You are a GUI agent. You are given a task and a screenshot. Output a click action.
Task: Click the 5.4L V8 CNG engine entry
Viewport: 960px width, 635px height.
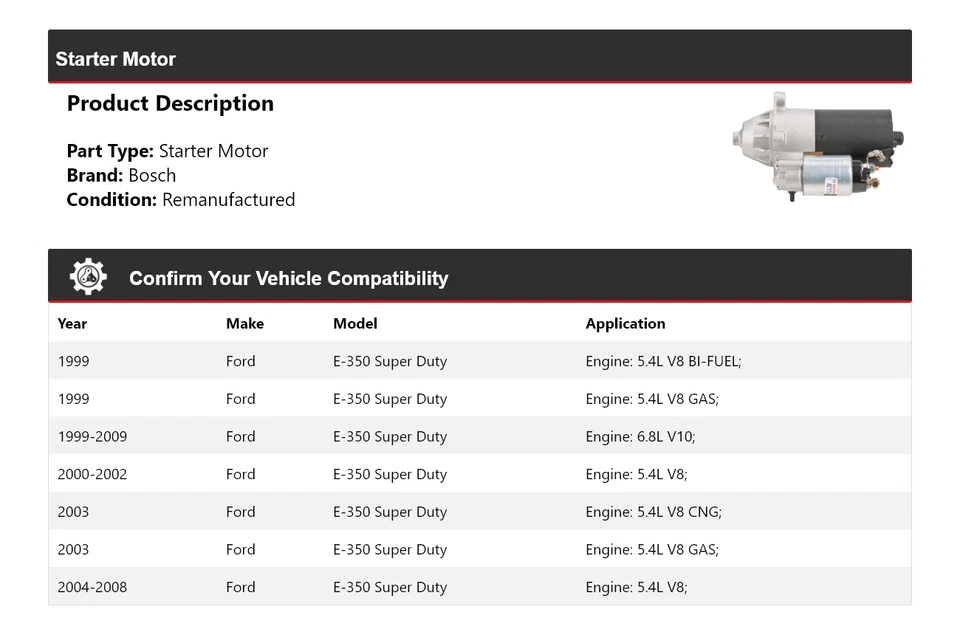[653, 512]
